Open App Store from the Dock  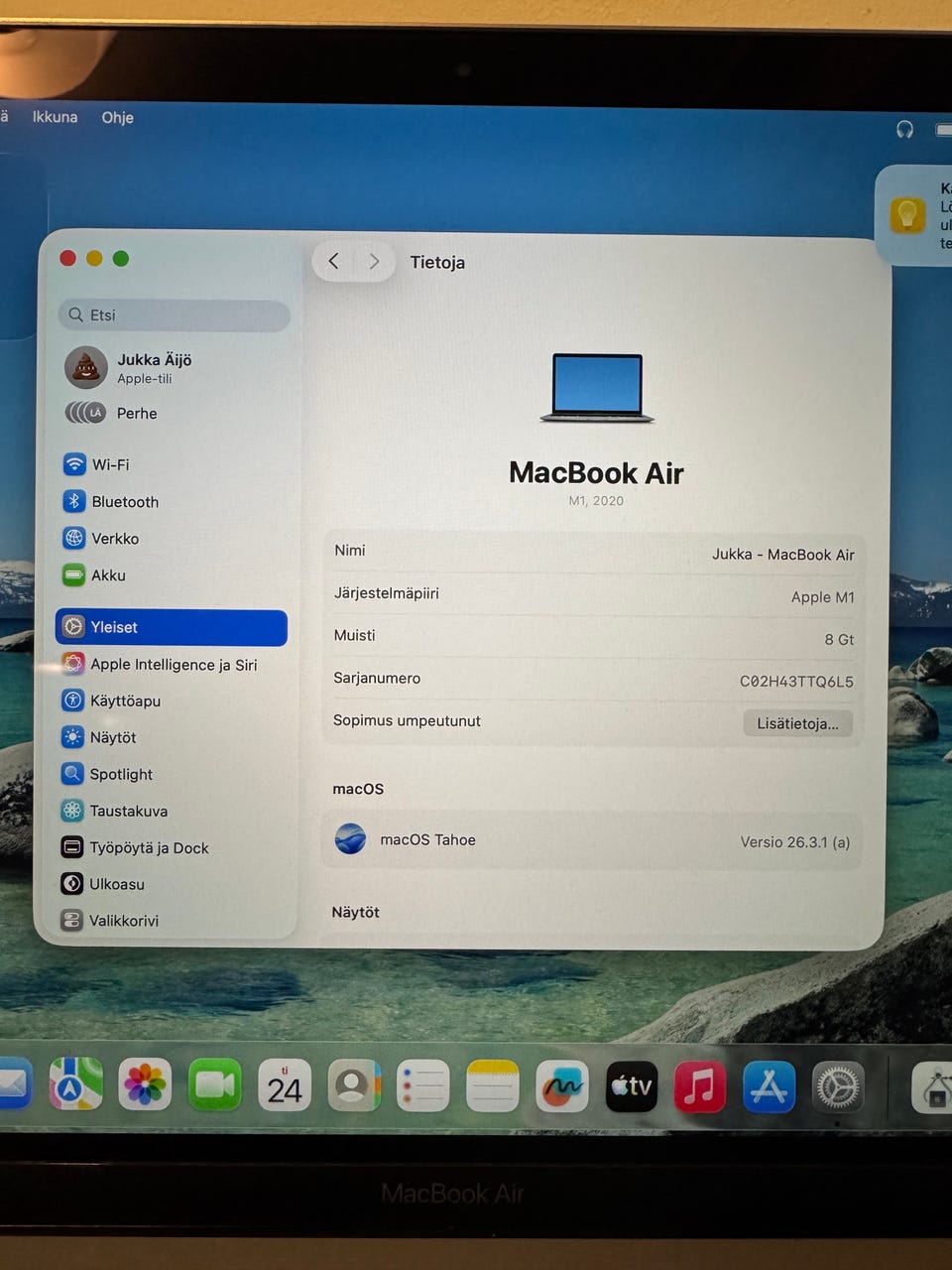click(769, 1086)
